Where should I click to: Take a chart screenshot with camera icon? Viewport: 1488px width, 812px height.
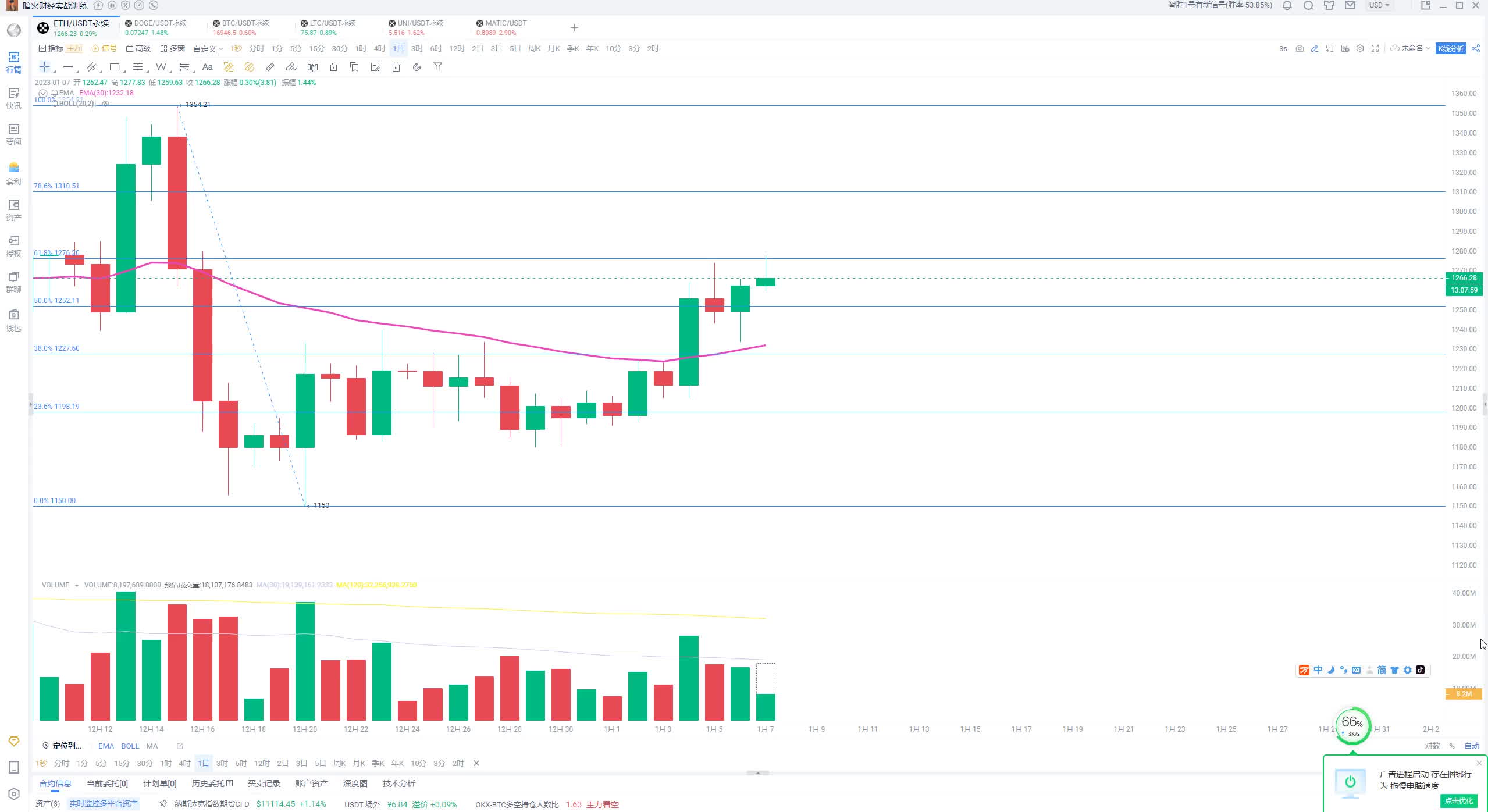point(1300,48)
